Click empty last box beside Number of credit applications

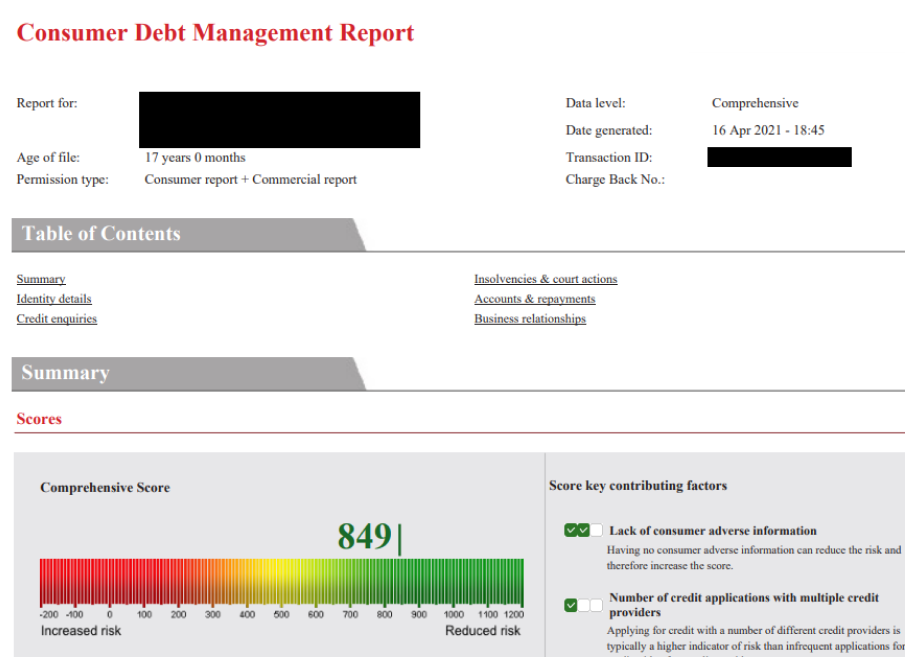pyautogui.click(x=597, y=605)
